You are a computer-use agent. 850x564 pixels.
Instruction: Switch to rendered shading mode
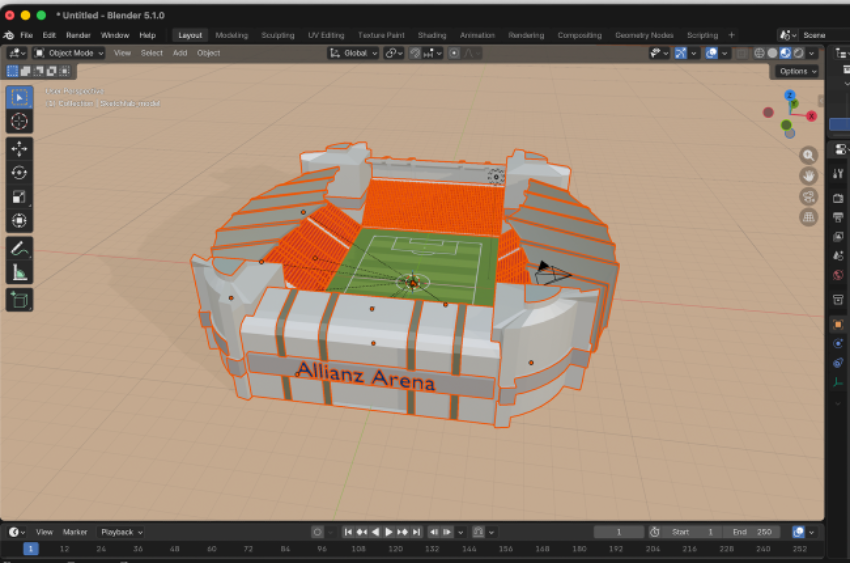tap(799, 53)
